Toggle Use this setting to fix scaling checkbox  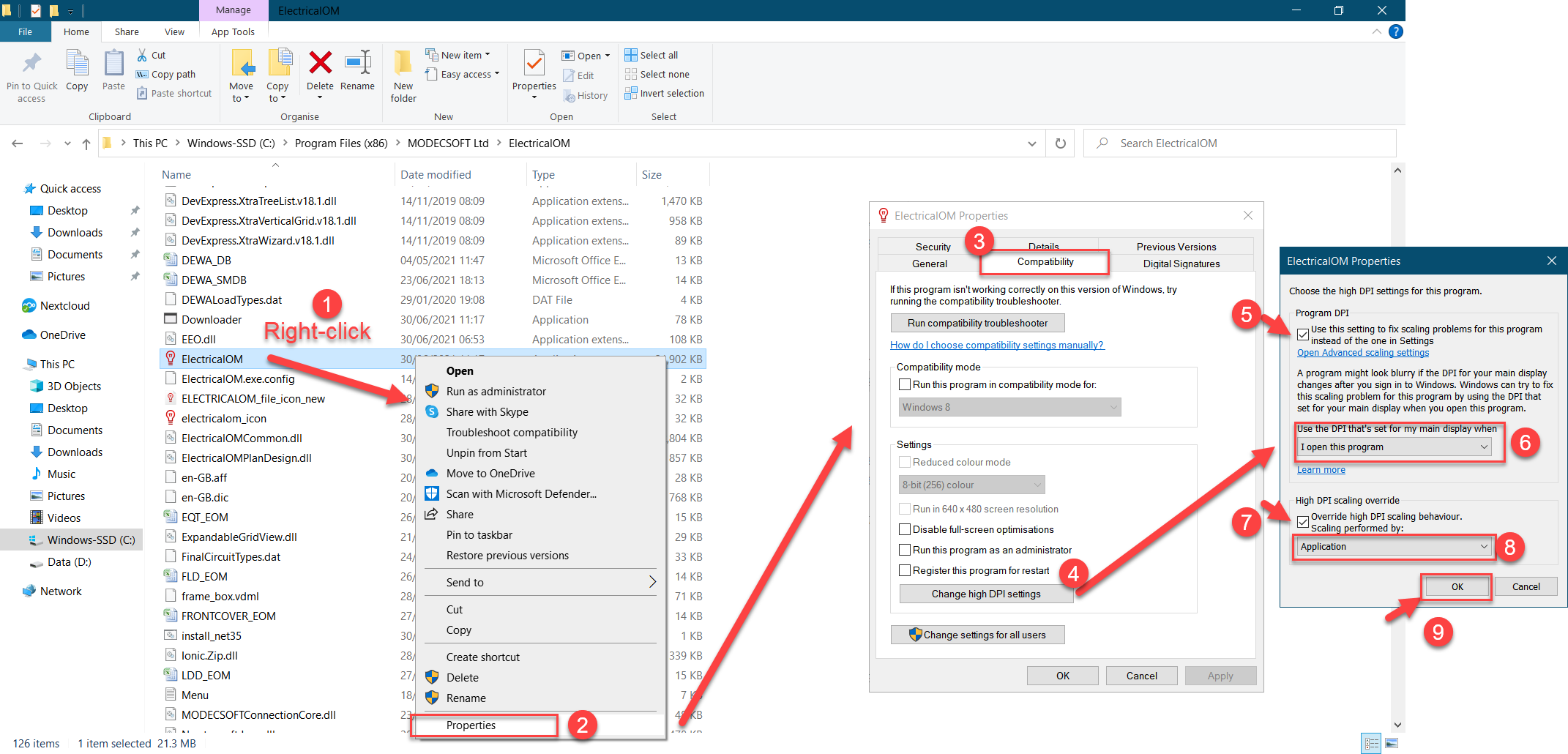click(1303, 335)
